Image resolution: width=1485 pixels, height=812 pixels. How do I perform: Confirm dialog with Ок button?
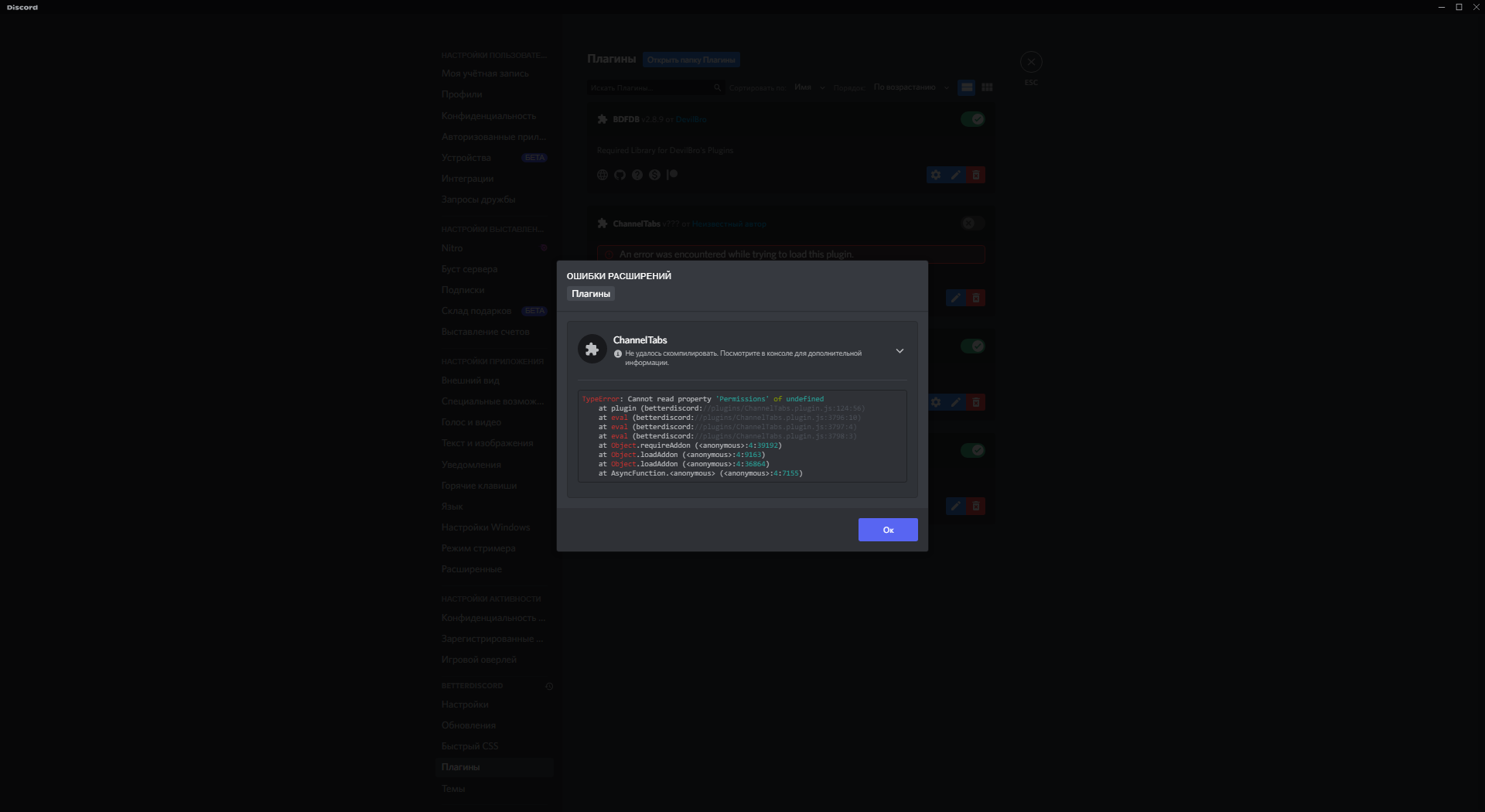pyautogui.click(x=888, y=530)
